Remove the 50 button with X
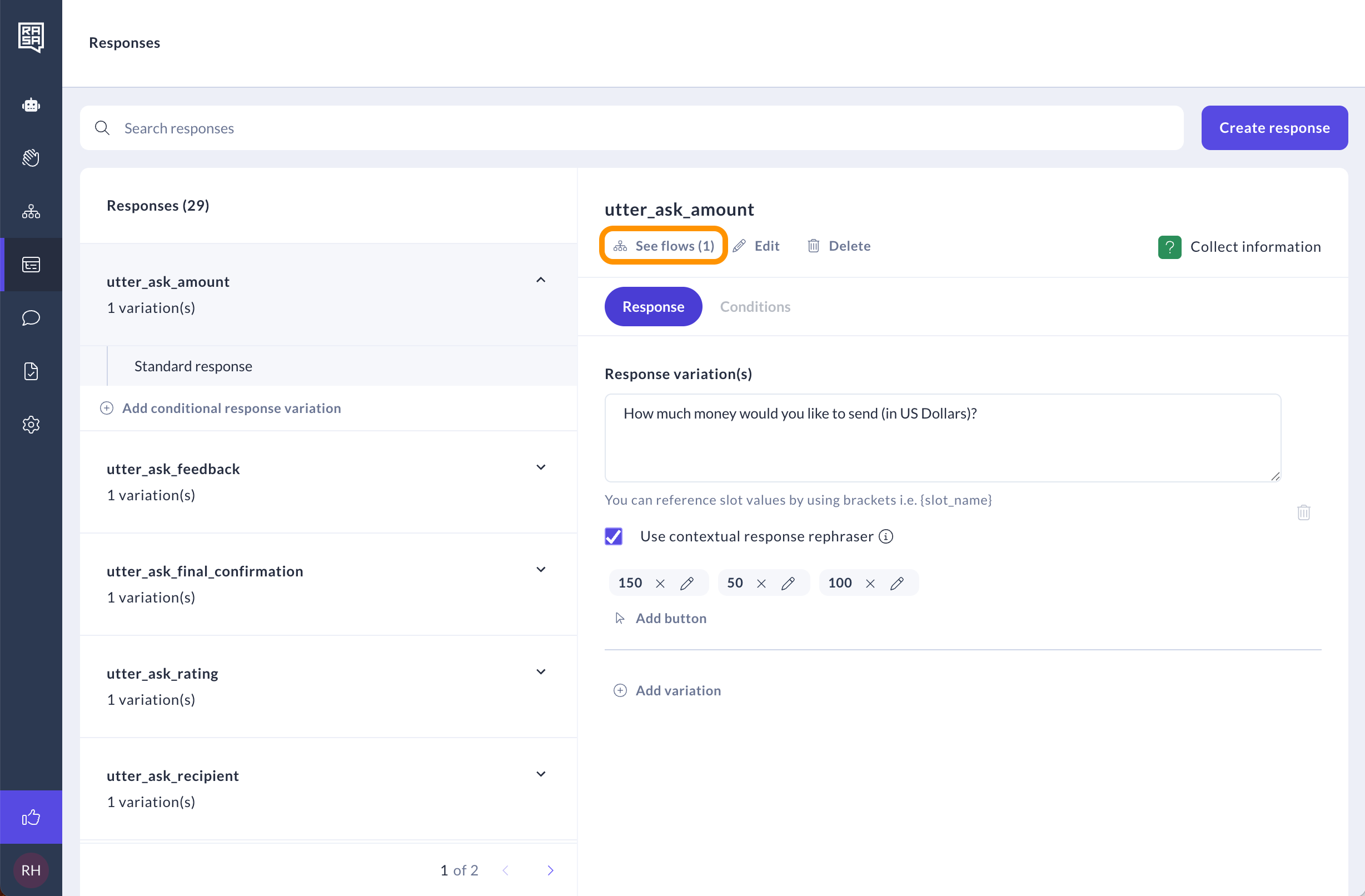 [x=761, y=584]
